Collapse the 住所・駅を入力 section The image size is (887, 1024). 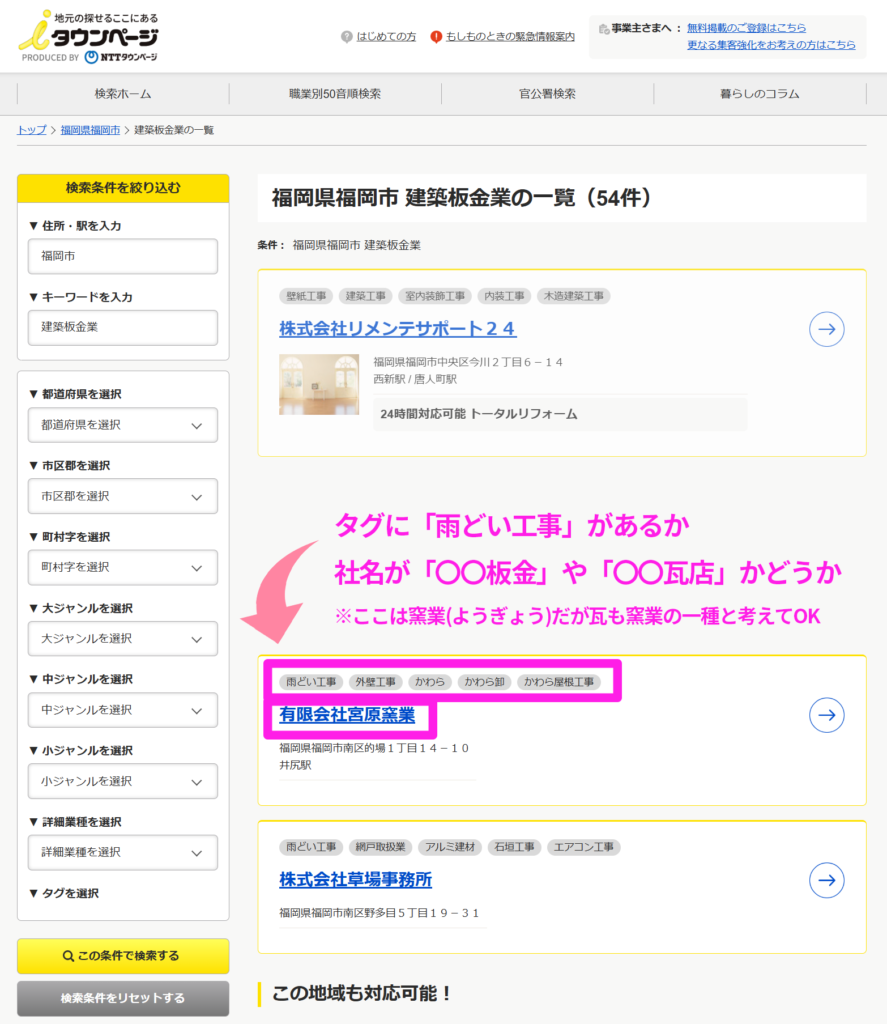pos(75,226)
